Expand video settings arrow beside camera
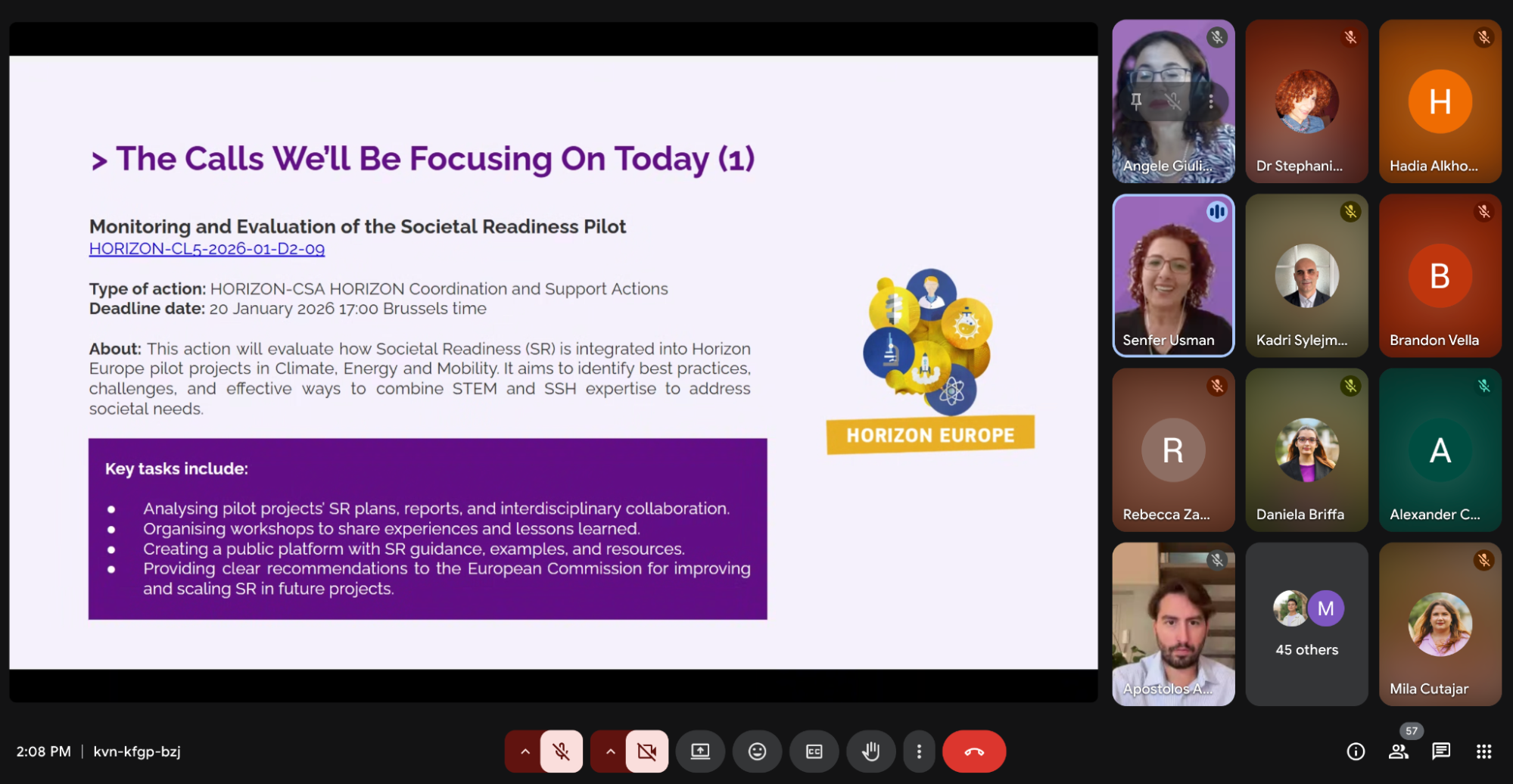The width and height of the screenshot is (1513, 784). (610, 751)
